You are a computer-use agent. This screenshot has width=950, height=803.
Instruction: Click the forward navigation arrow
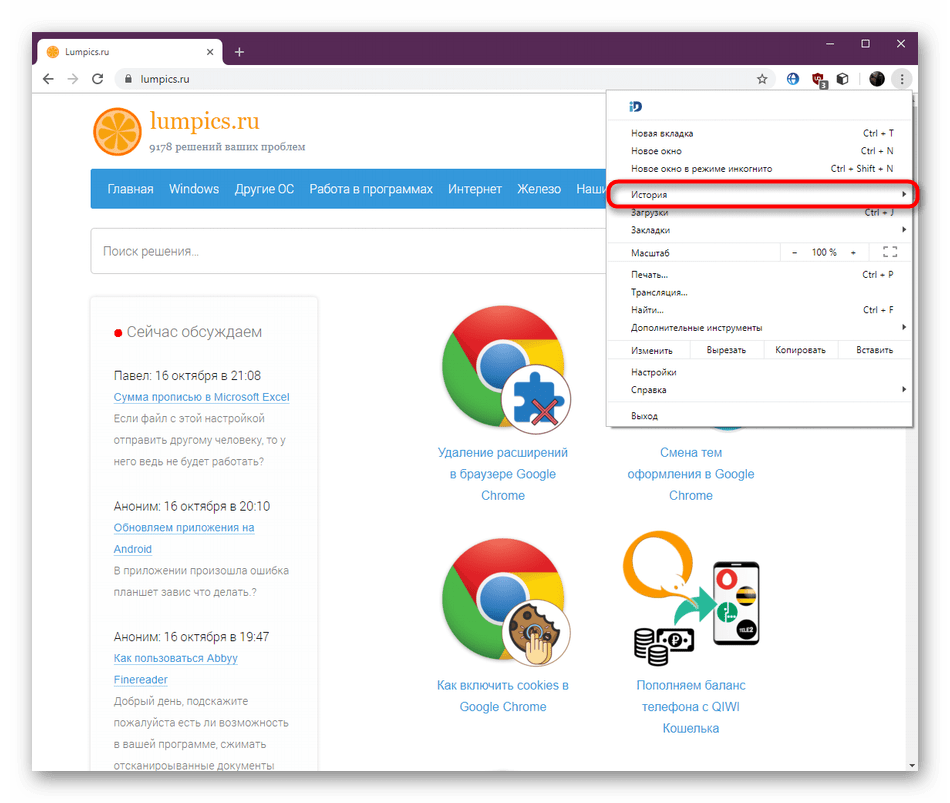click(73, 79)
